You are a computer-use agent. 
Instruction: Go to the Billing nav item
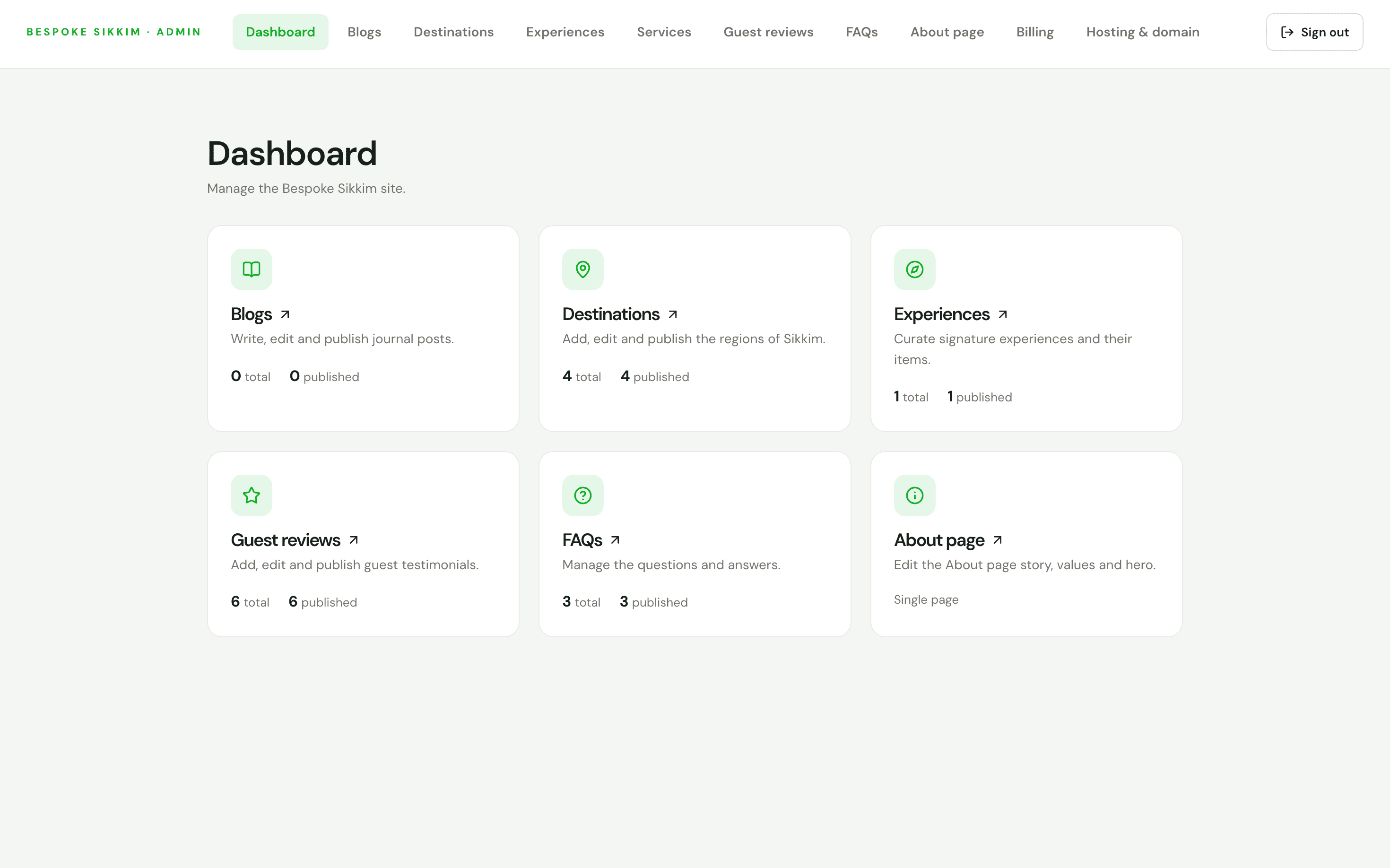(1034, 32)
